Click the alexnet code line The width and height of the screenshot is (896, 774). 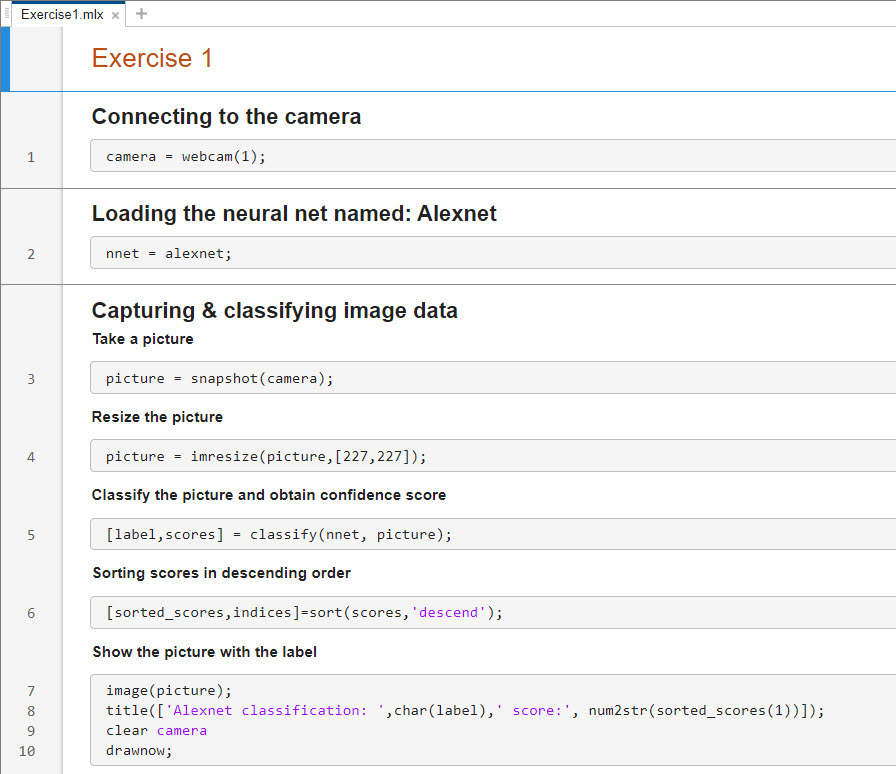click(x=167, y=253)
